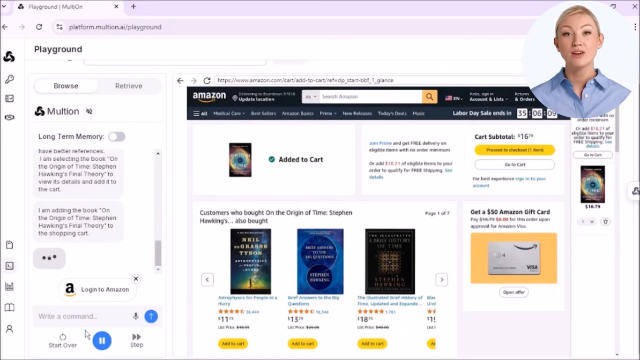This screenshot has height=360, width=640.
Task: Click embedded browser back arrow
Action: click(x=180, y=80)
